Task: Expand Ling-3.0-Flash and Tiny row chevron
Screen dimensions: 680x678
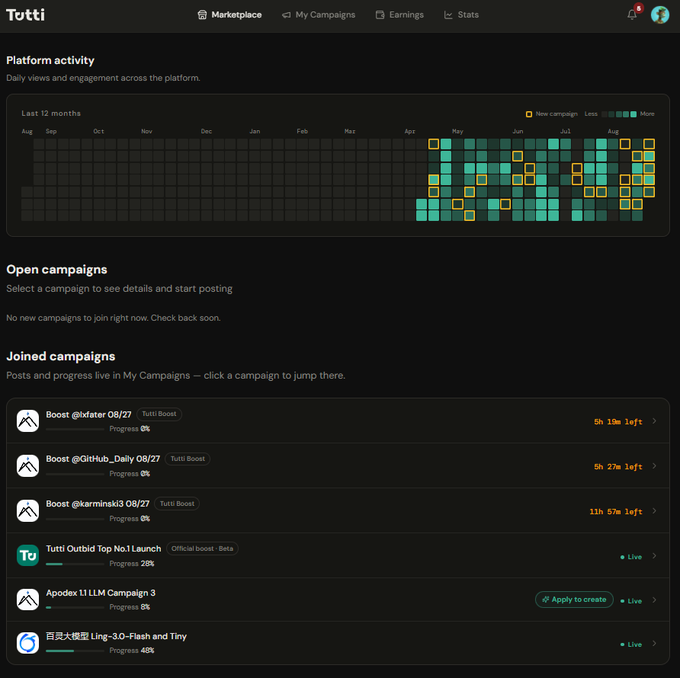Action: (654, 643)
